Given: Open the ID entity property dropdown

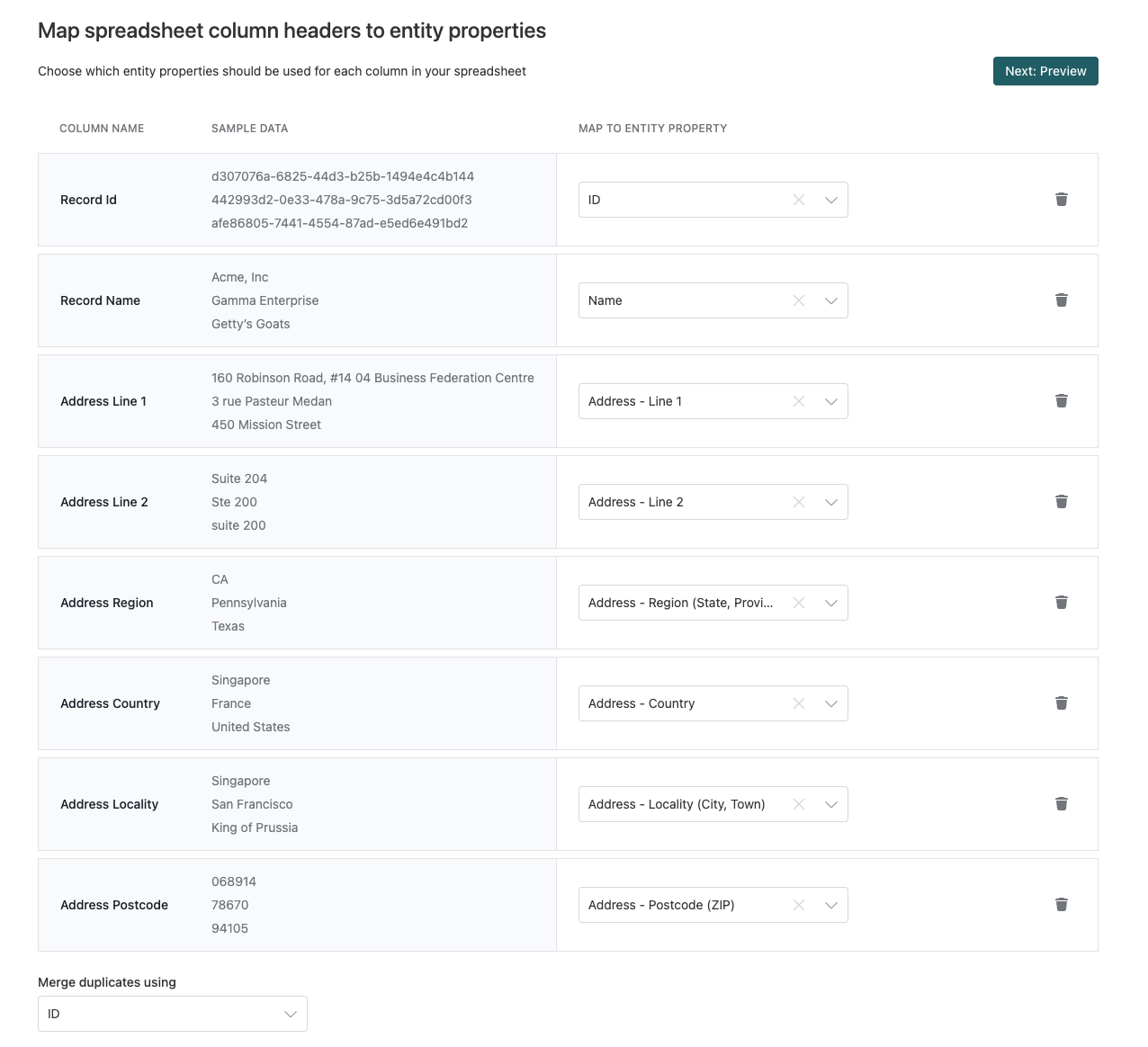Looking at the screenshot, I should click(x=830, y=200).
